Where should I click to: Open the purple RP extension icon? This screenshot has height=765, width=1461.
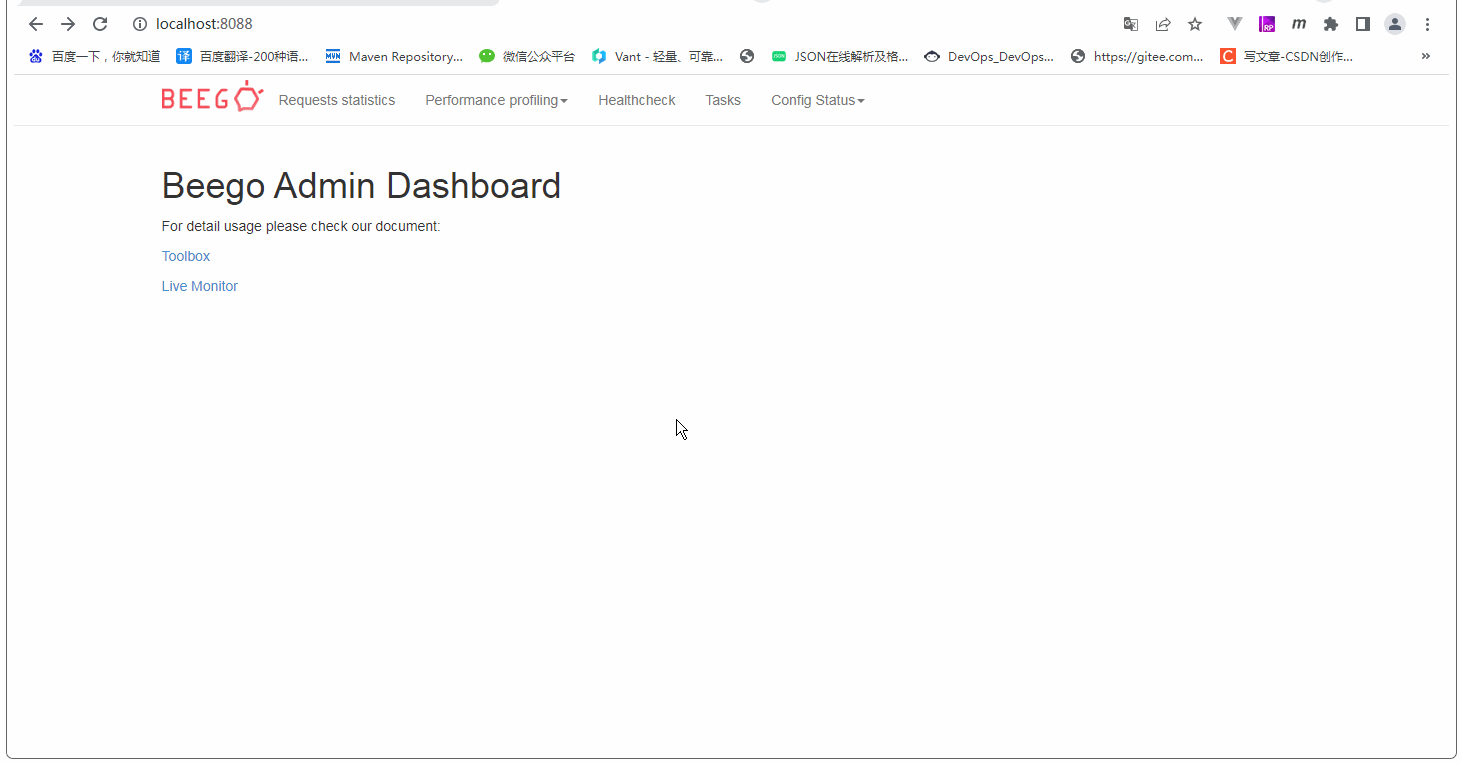1267,24
